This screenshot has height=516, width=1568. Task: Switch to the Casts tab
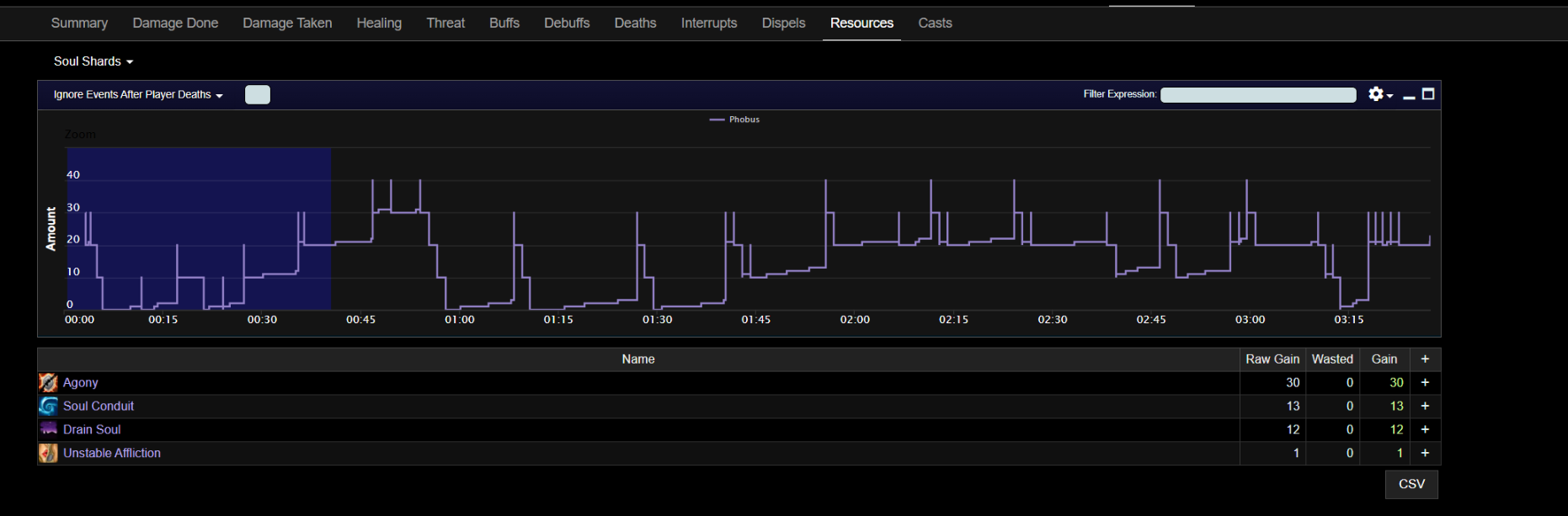point(935,23)
